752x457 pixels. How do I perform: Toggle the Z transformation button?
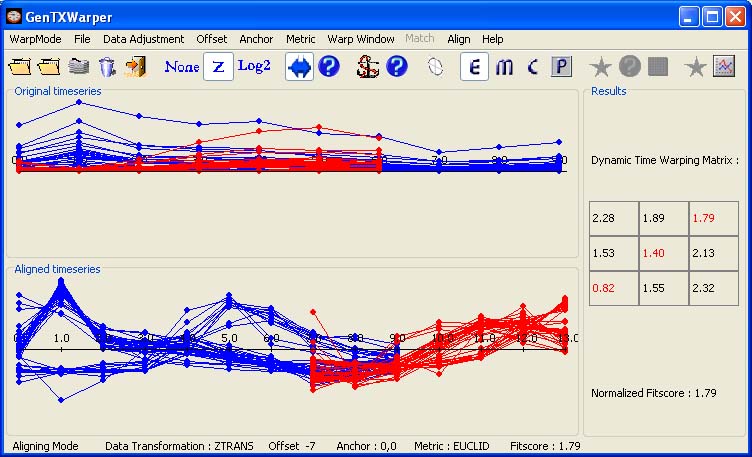pyautogui.click(x=219, y=67)
